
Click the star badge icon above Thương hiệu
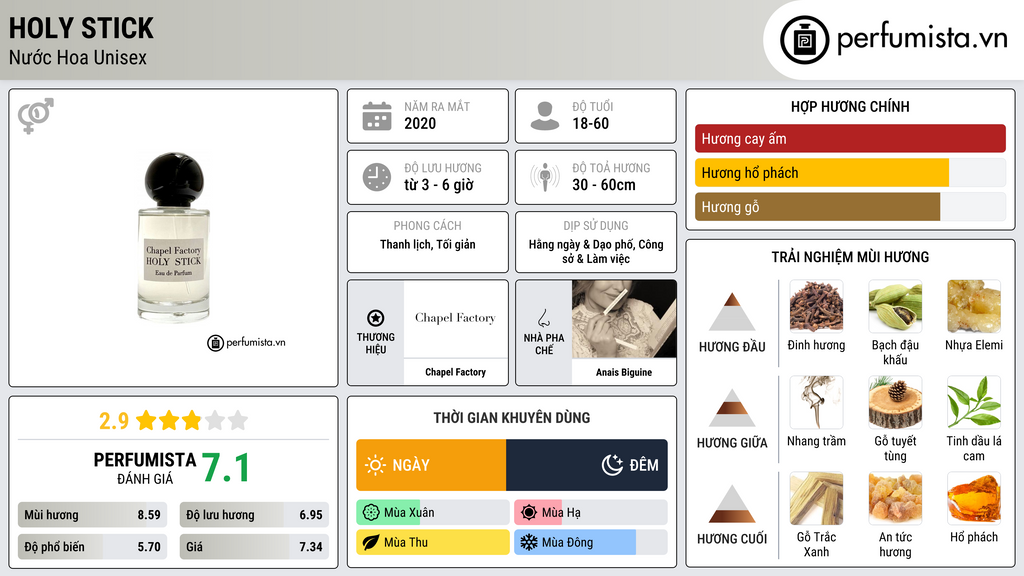click(376, 318)
